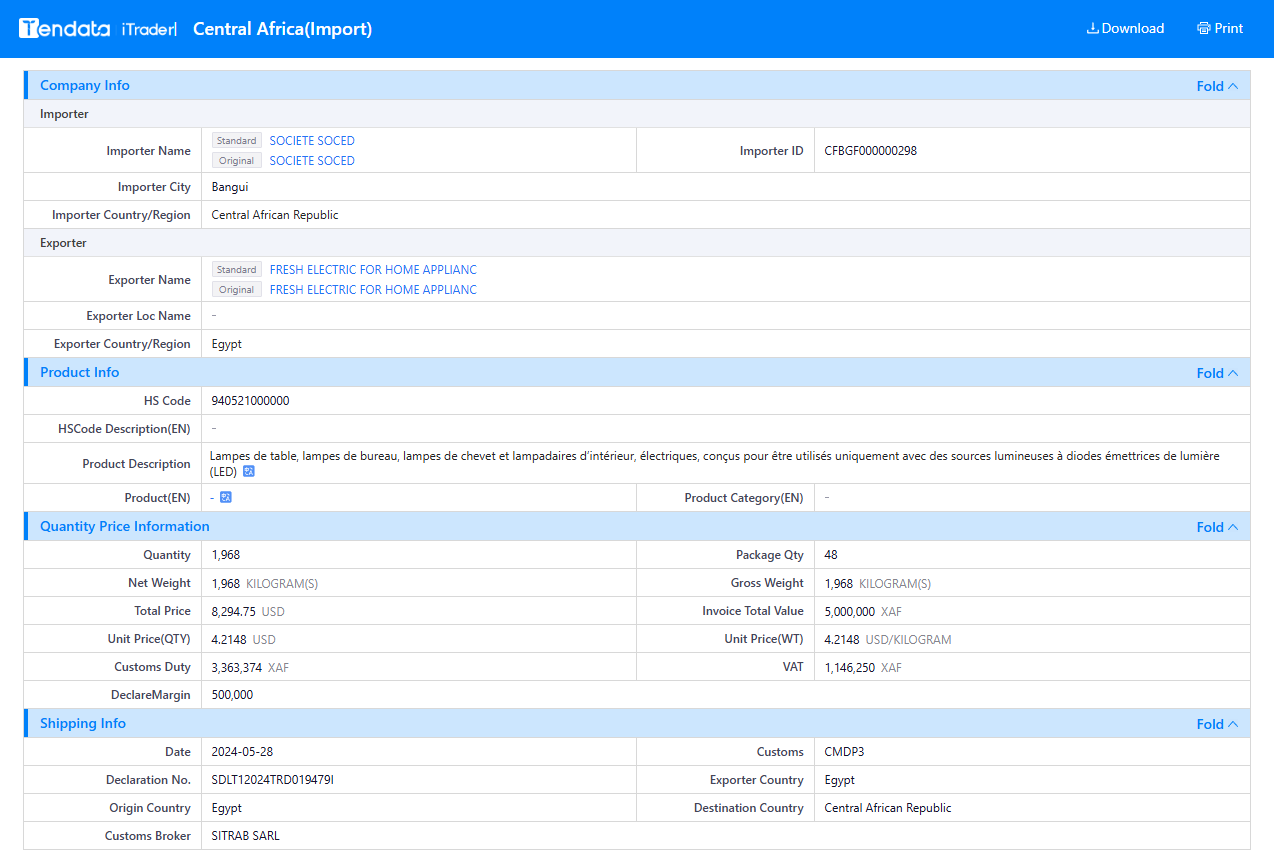Click the Standard tag beside exporter name
1274x865 pixels.
click(x=237, y=270)
